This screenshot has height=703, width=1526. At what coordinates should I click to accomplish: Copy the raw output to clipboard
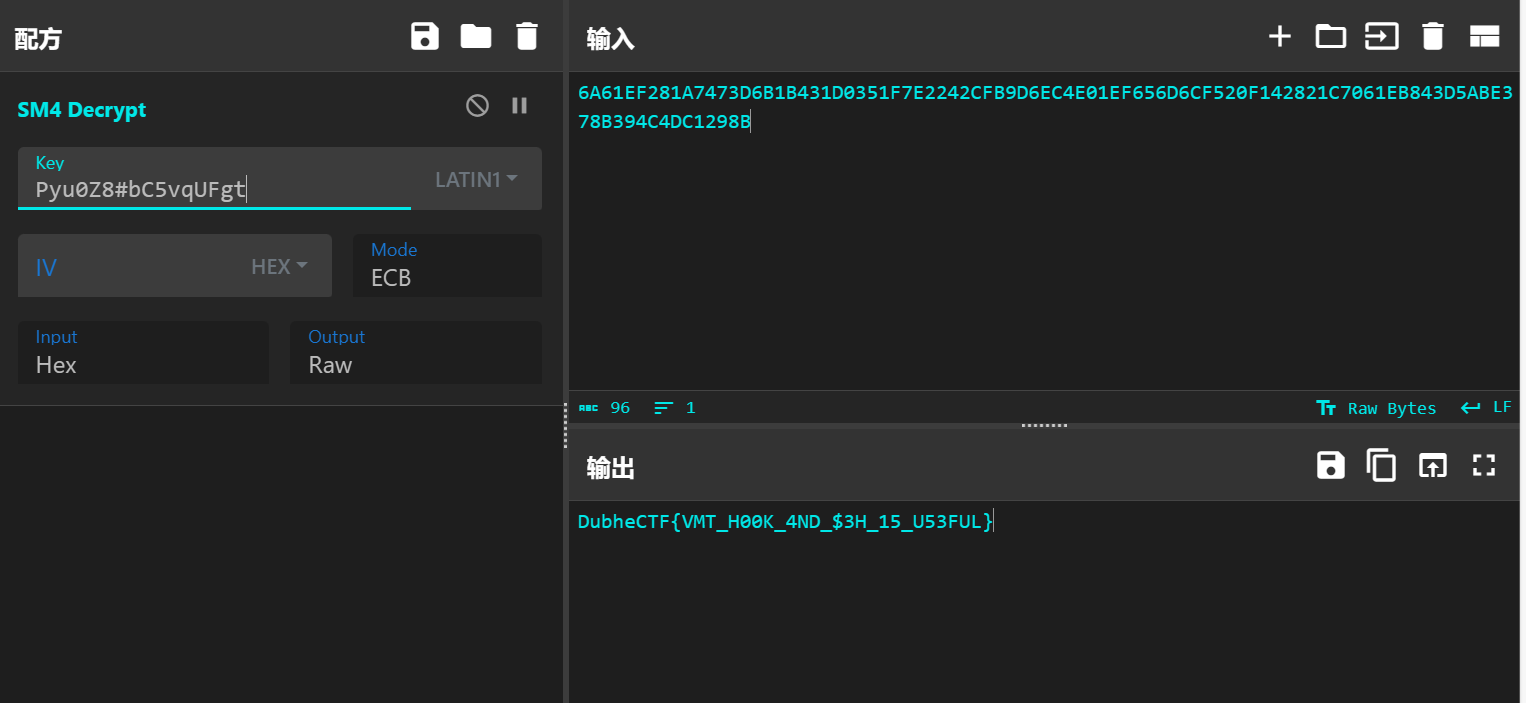(1381, 465)
